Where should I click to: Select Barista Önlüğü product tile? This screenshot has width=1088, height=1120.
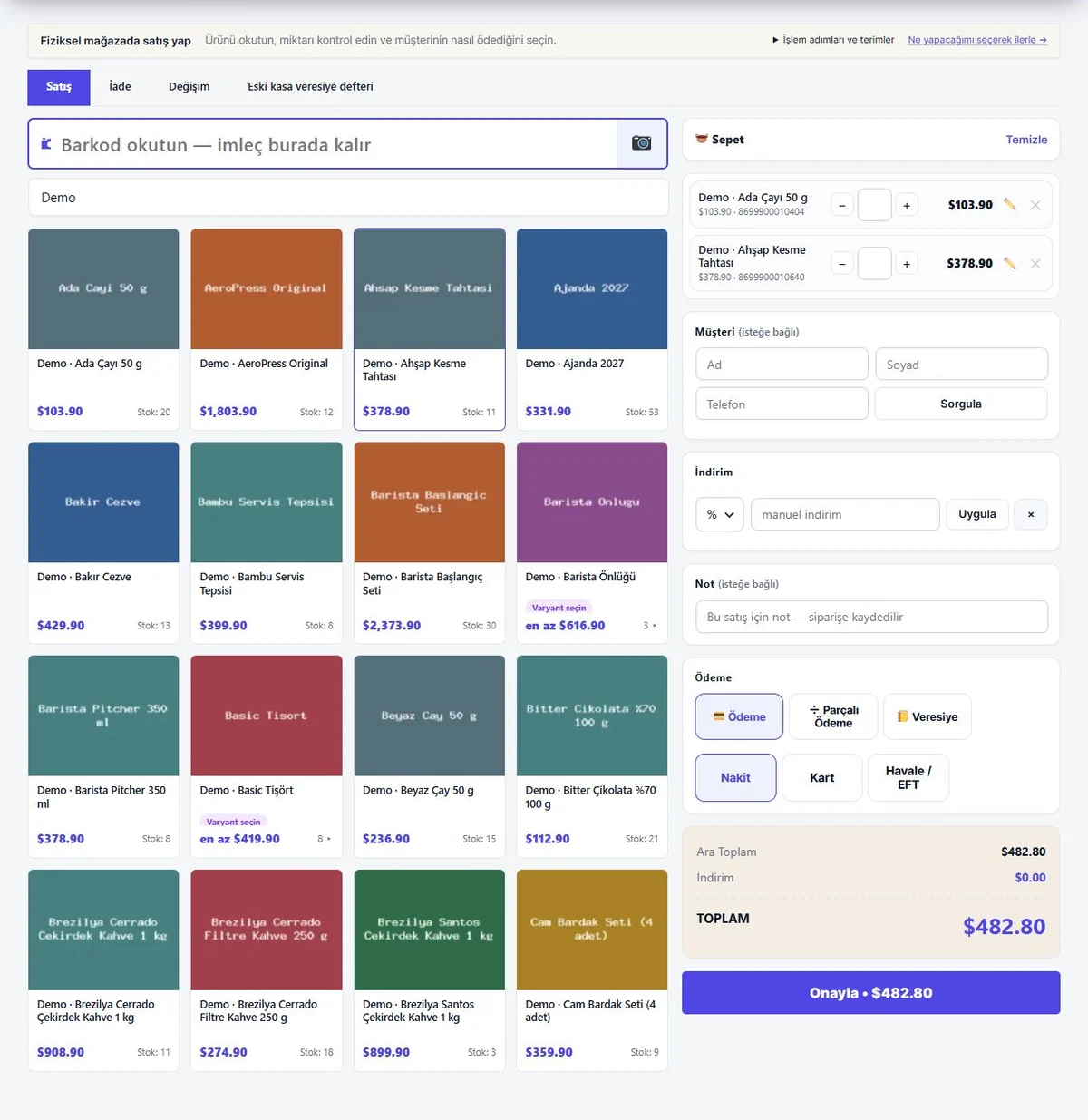click(x=592, y=542)
